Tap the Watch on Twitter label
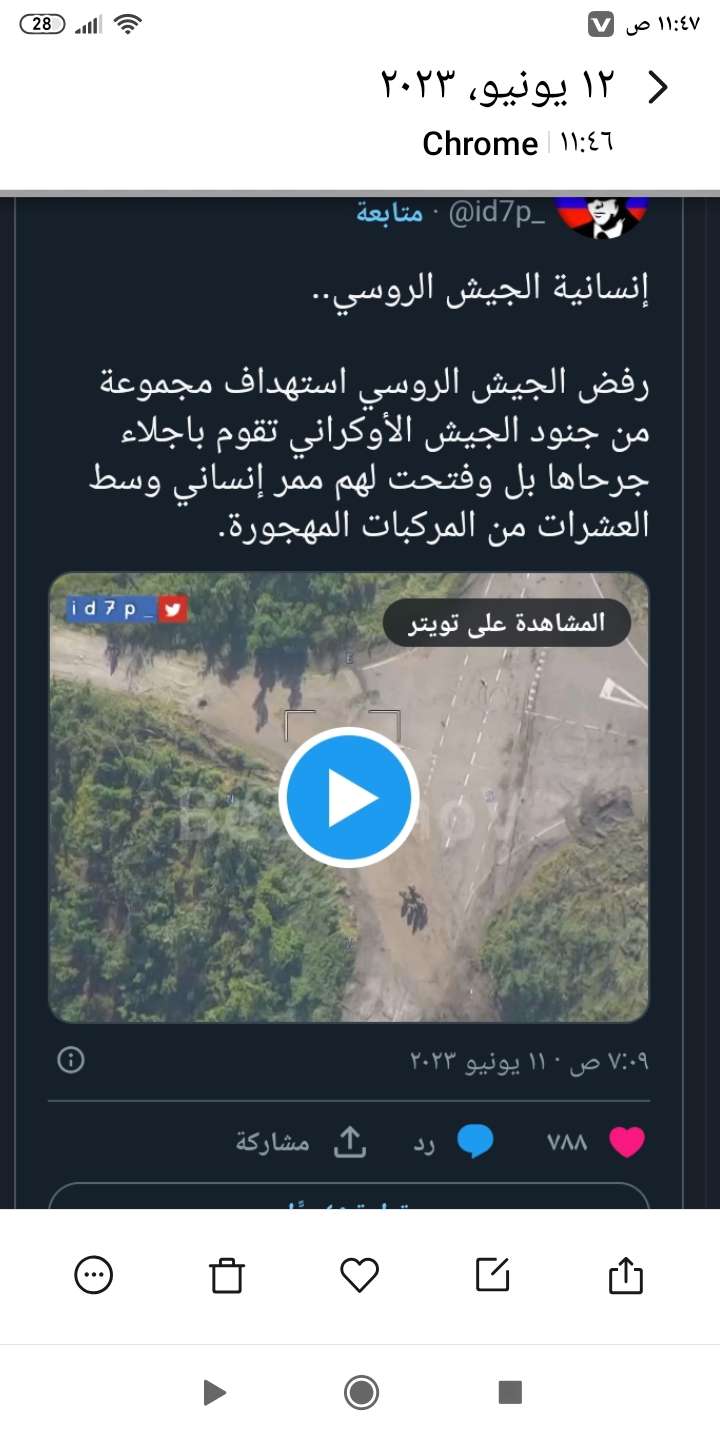This screenshot has height=1440, width=720. [x=508, y=623]
